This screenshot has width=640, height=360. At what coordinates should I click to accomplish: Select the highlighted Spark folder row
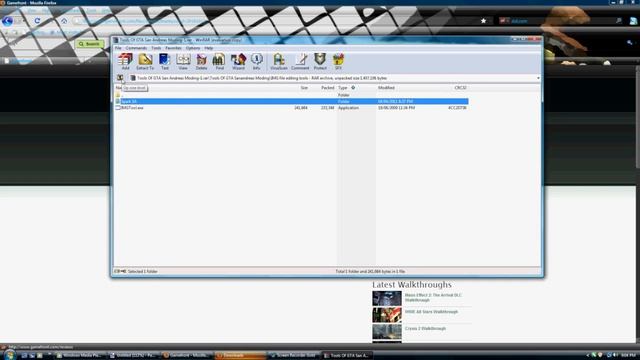(x=291, y=101)
